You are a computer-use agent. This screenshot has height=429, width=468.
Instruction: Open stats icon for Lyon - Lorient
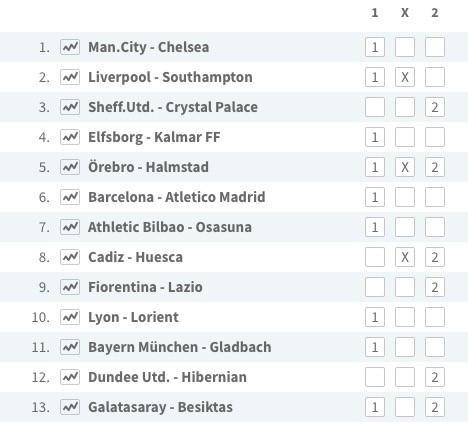pos(70,317)
